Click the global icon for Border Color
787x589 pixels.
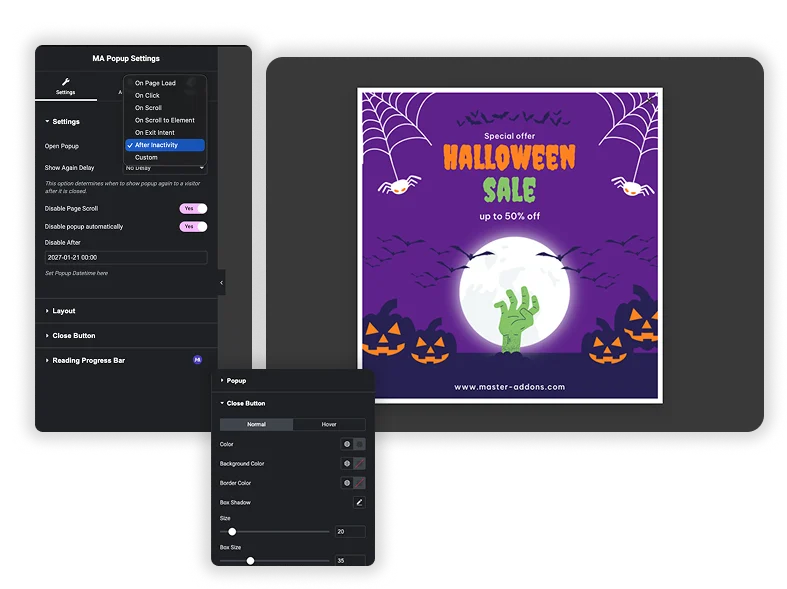347,483
